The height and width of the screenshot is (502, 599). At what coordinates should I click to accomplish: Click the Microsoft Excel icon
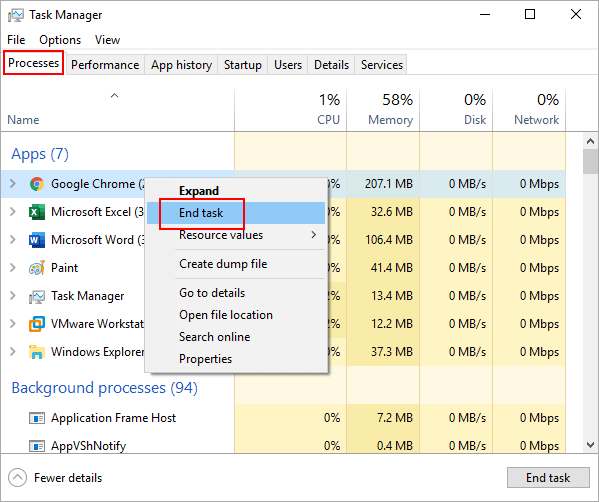[x=37, y=212]
